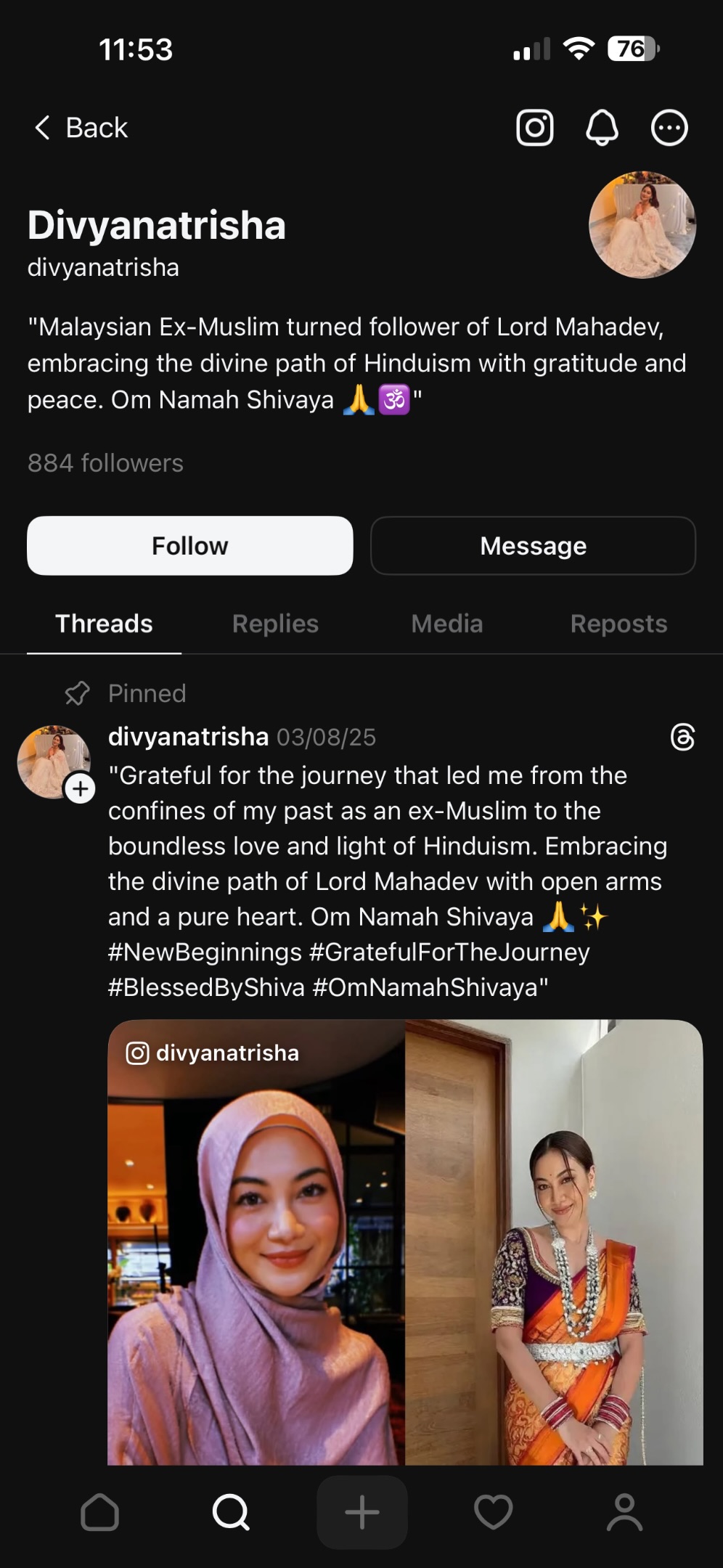723x1568 pixels.
Task: Open Activity heart icon
Action: 493,1513
